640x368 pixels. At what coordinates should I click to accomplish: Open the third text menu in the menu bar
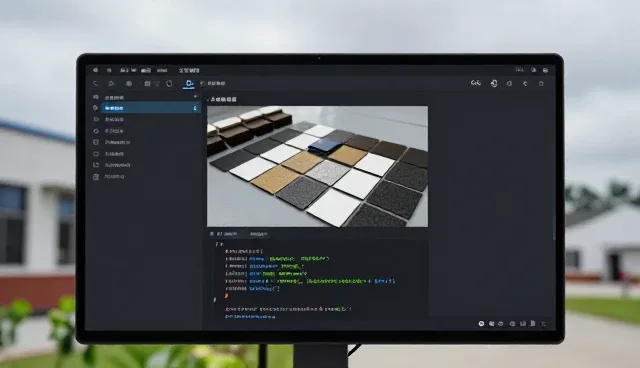click(146, 70)
